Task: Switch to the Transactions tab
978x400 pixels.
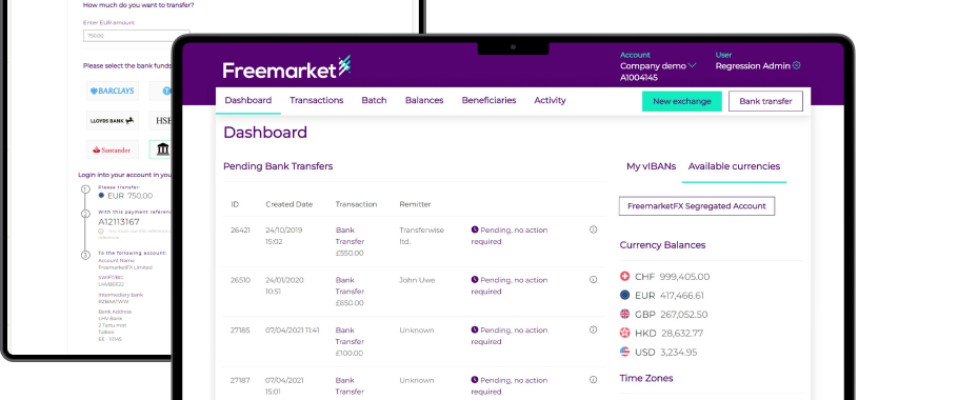Action: 316,100
